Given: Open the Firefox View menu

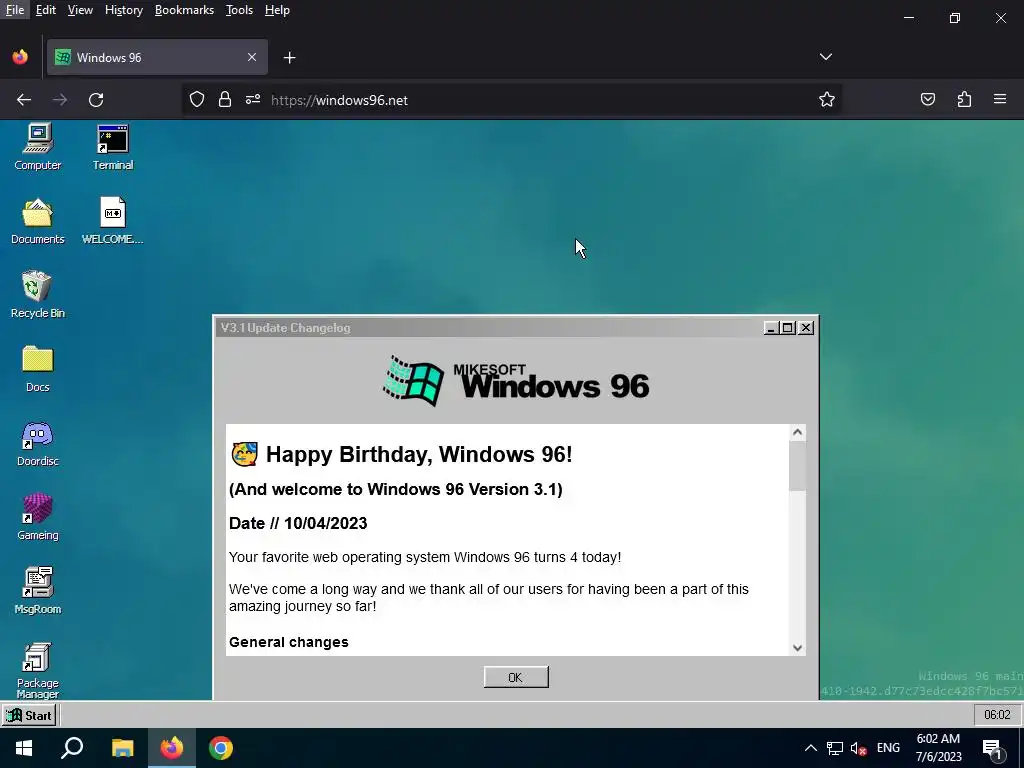Looking at the screenshot, I should tap(80, 10).
